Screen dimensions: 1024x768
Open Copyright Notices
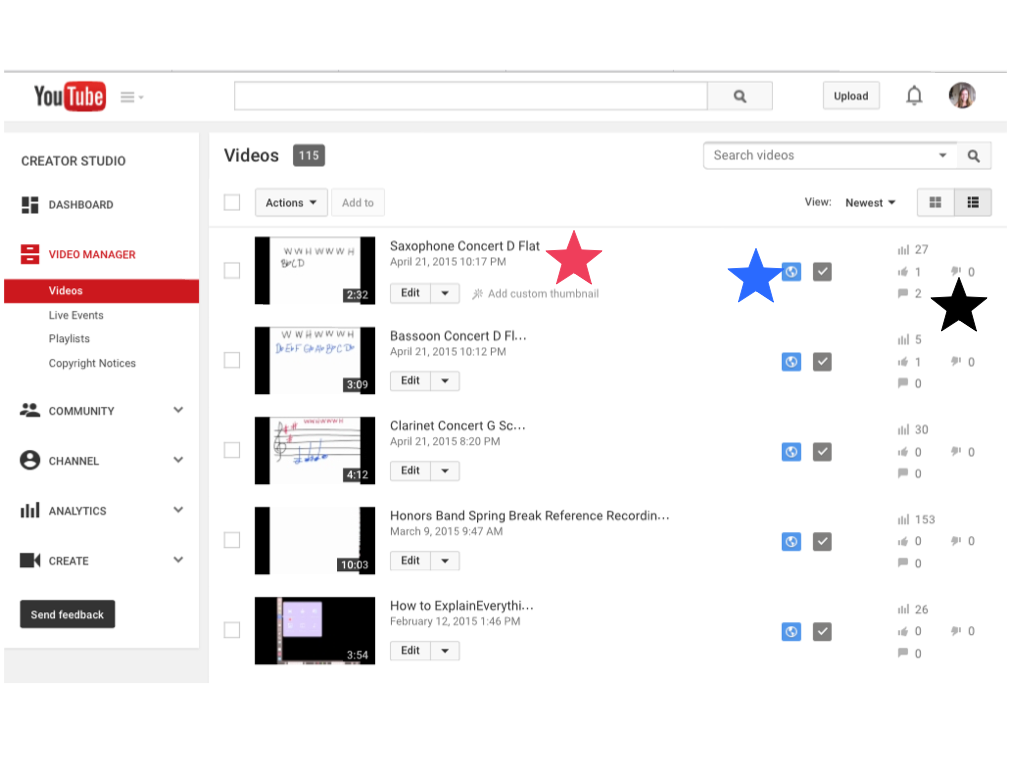pyautogui.click(x=92, y=364)
